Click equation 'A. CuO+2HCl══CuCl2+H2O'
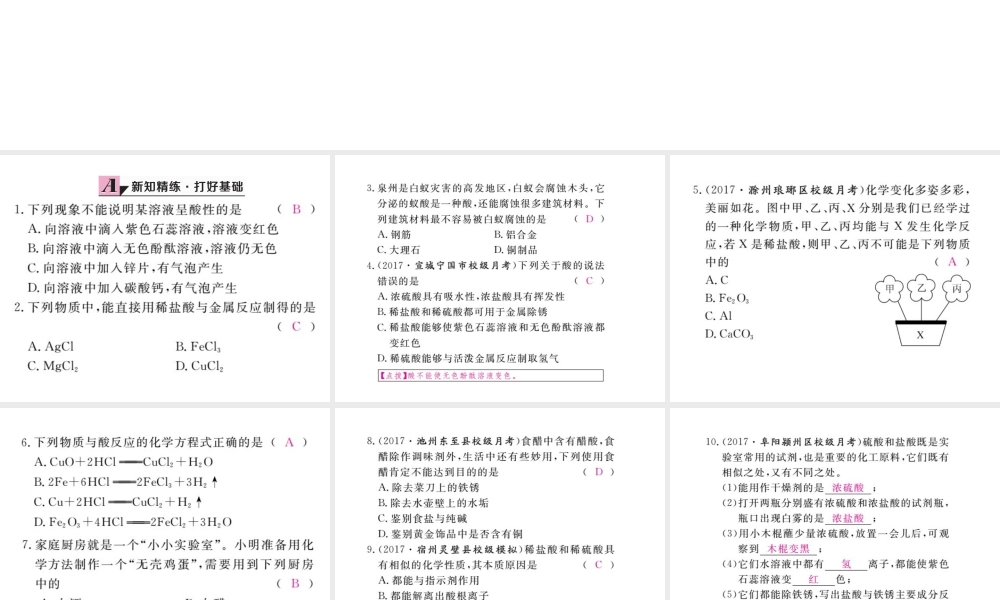 123,462
